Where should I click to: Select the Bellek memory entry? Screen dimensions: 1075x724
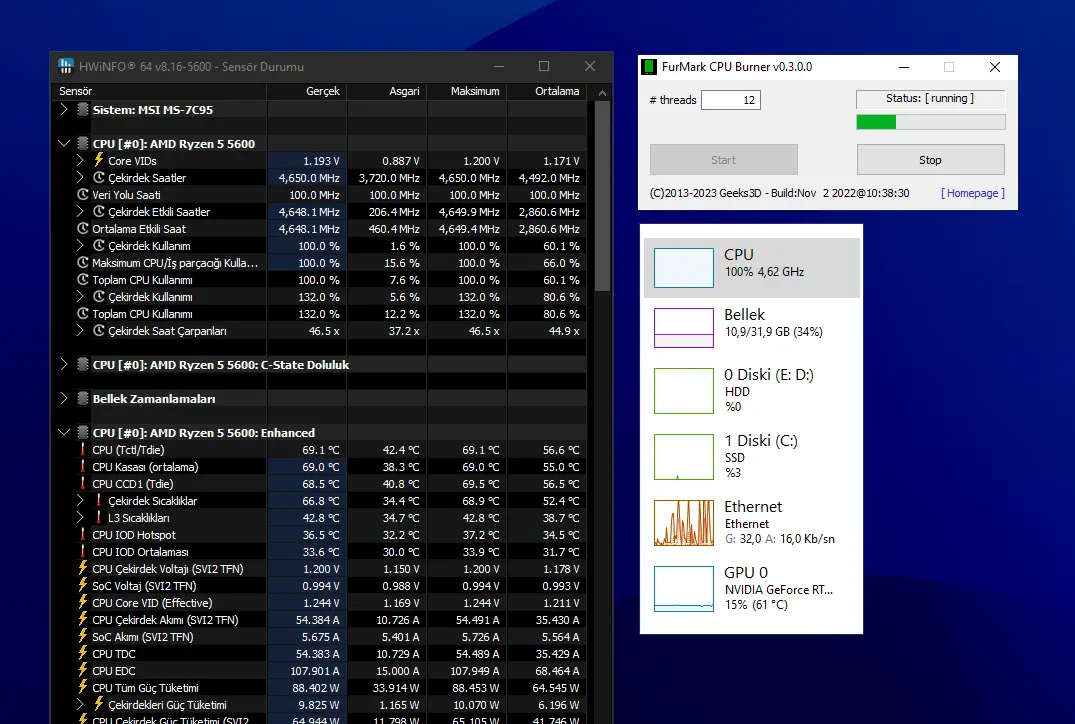click(x=751, y=328)
